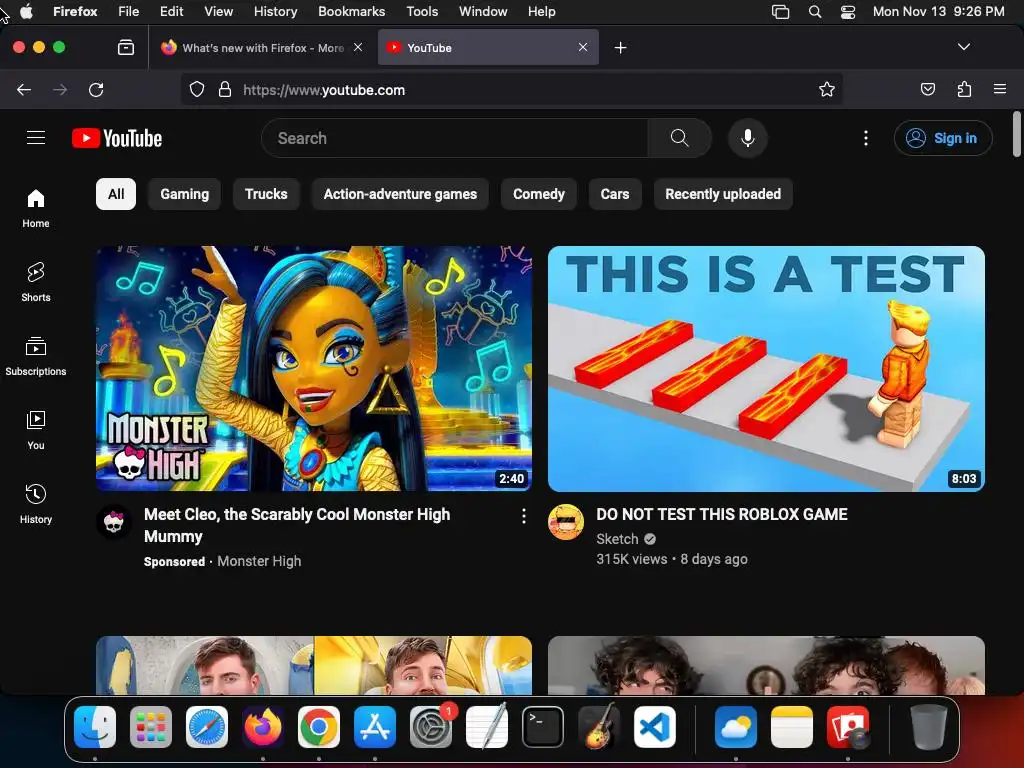Image resolution: width=1024 pixels, height=768 pixels.
Task: Open YouTube settings three-dot menu
Action: [x=865, y=138]
